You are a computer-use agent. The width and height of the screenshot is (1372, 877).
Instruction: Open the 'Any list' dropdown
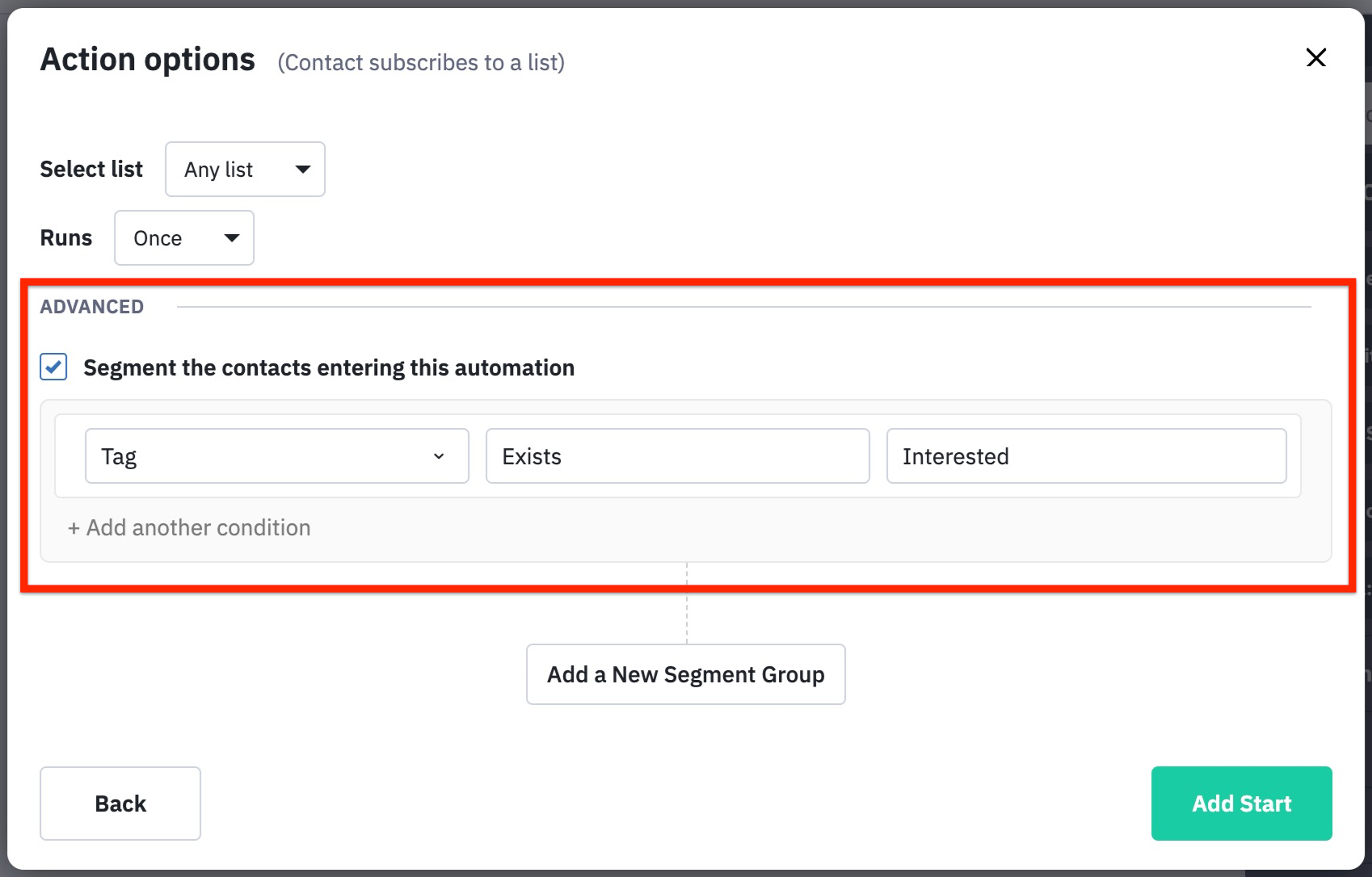click(x=244, y=170)
